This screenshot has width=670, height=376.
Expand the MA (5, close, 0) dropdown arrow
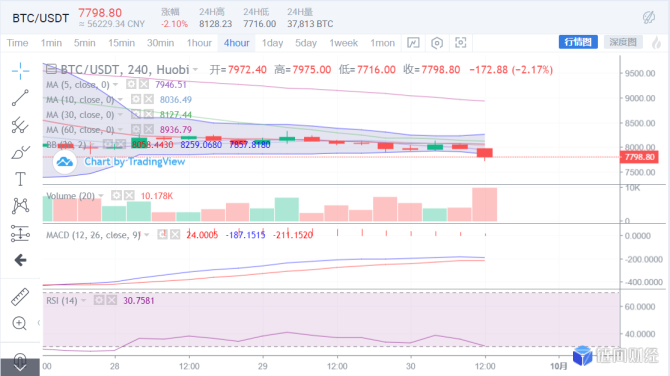(x=115, y=85)
